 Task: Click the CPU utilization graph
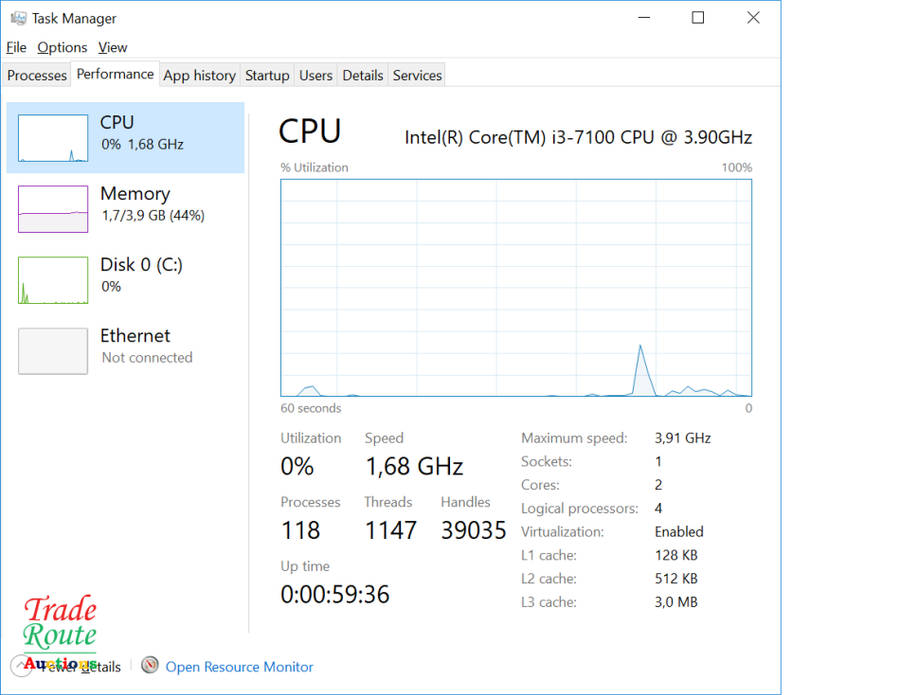pos(516,288)
